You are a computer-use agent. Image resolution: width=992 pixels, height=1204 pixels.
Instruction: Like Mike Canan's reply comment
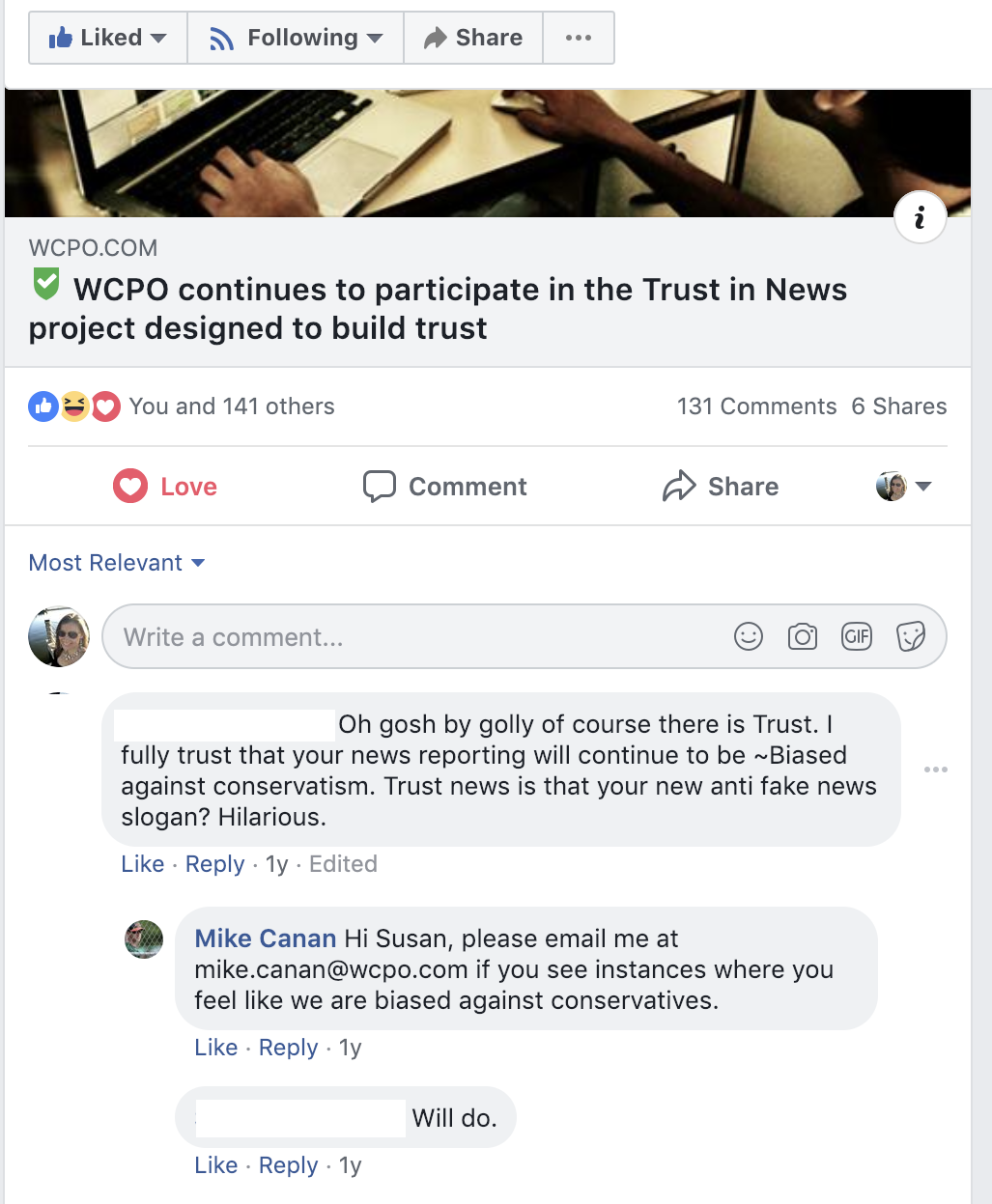[216, 1048]
